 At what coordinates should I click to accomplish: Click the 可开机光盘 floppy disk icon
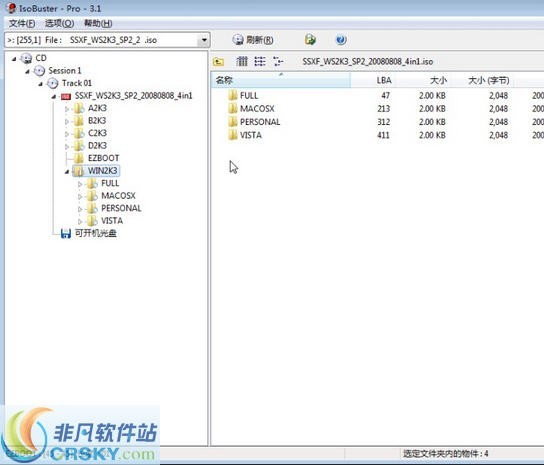click(x=66, y=234)
